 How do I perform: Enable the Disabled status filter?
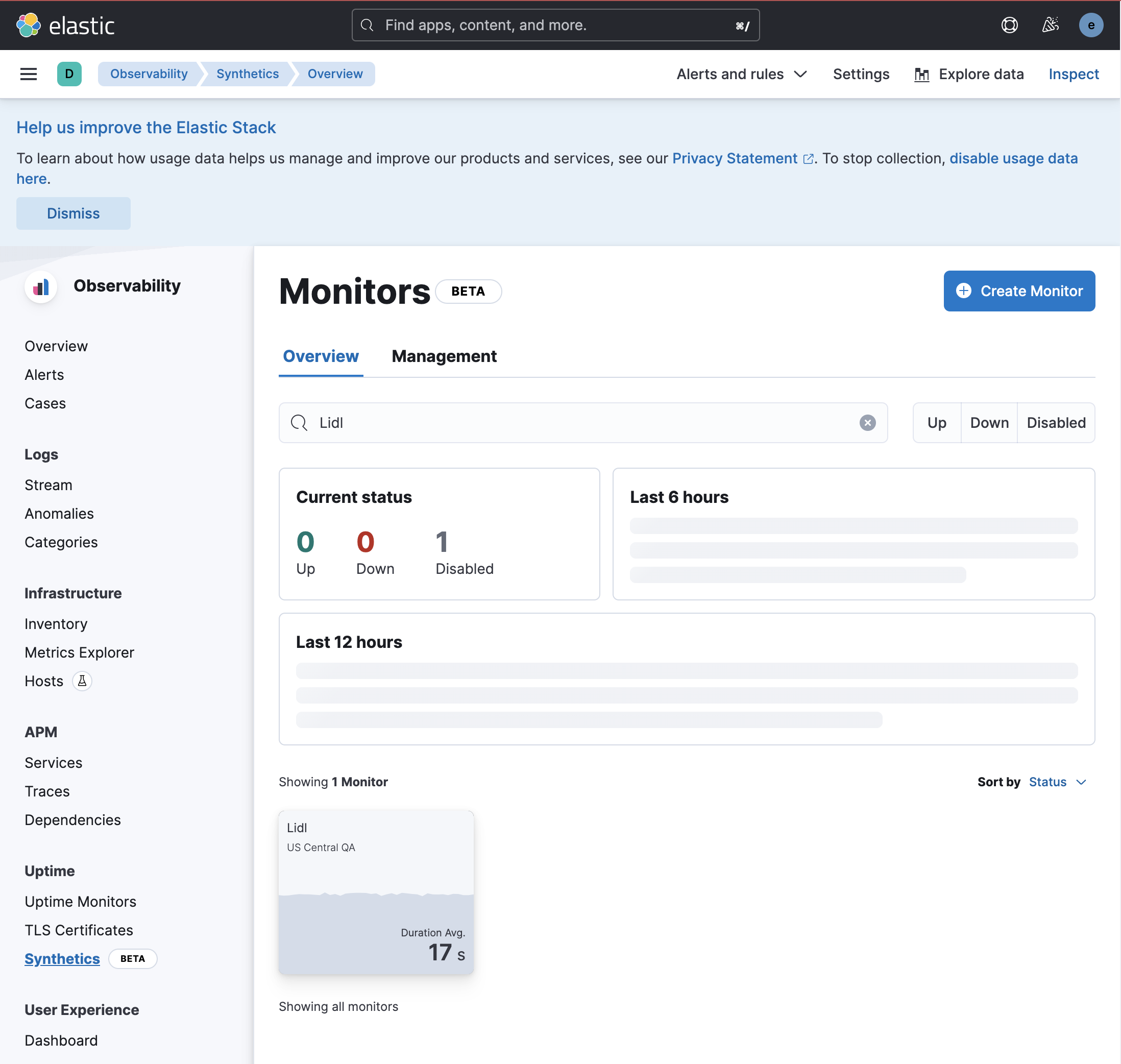(1055, 423)
